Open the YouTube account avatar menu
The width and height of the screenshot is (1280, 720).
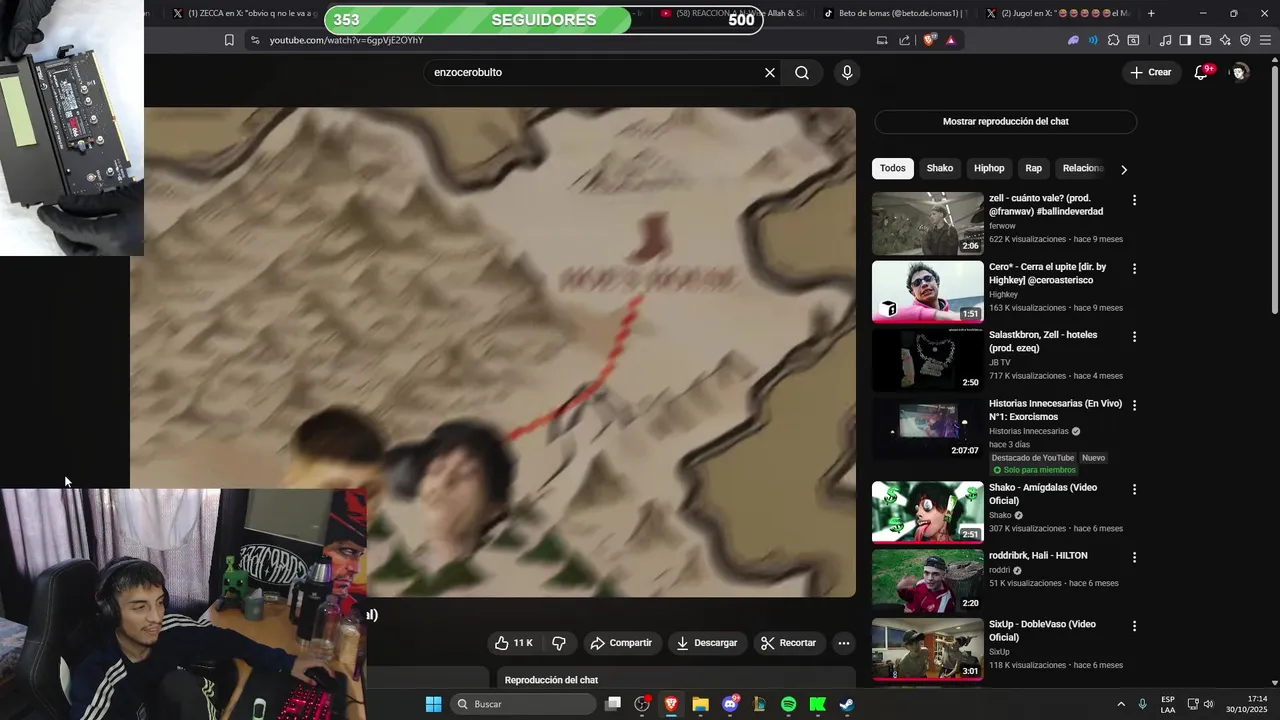(1240, 72)
